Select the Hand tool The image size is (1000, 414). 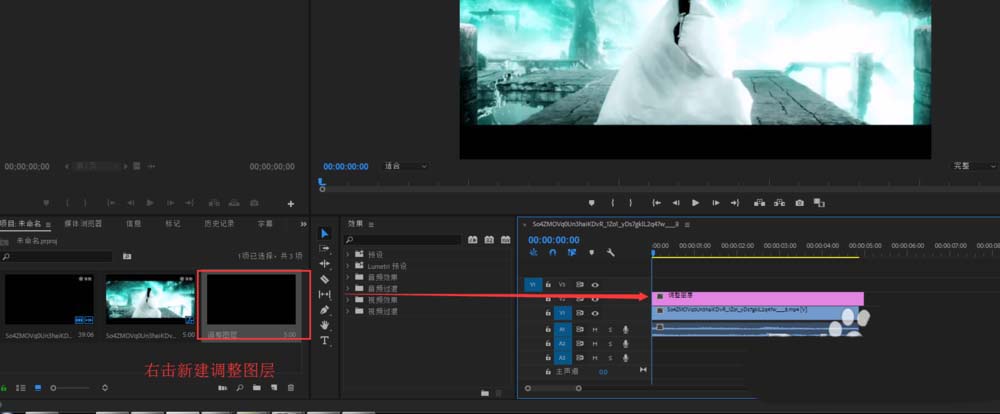[325, 325]
